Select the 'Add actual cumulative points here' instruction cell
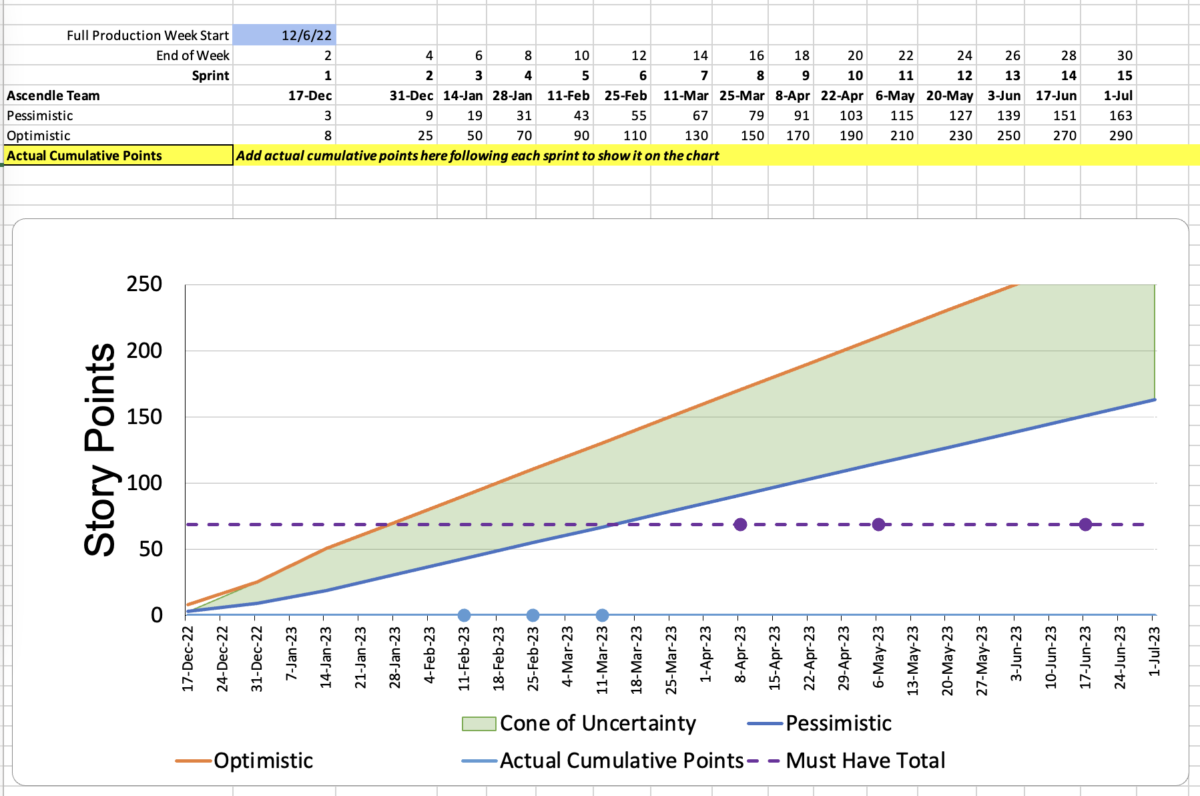 [x=476, y=156]
